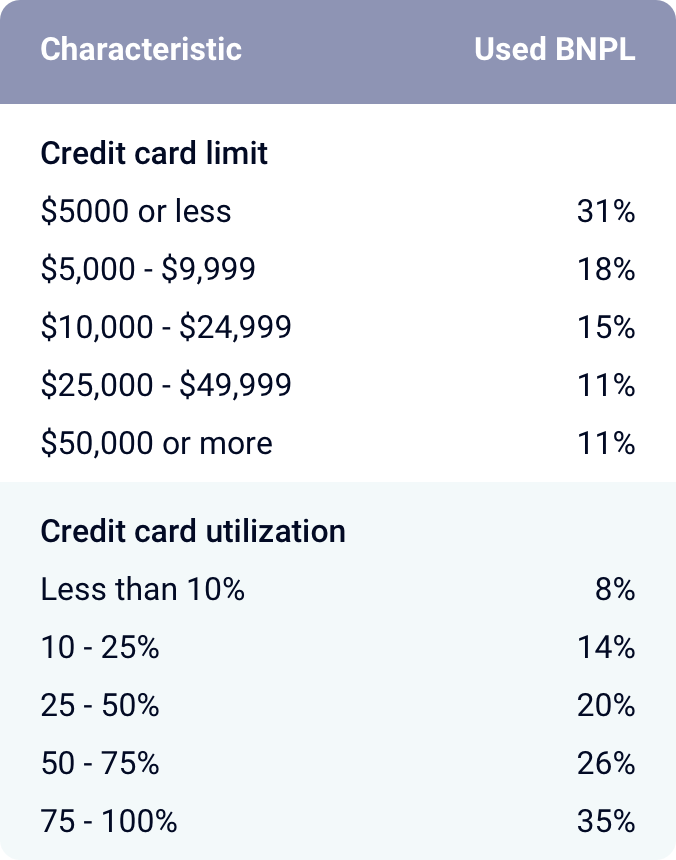The image size is (676, 860).
Task: Click the 15% value
Action: point(606,328)
